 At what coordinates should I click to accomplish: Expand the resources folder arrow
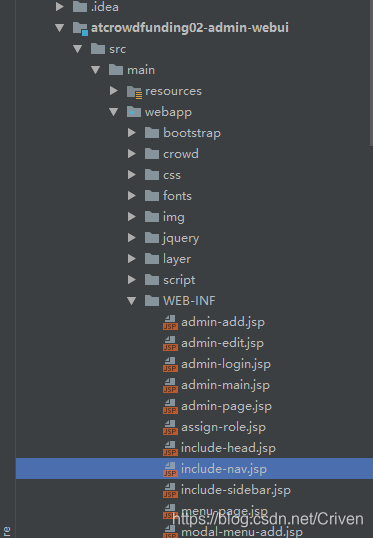(114, 91)
